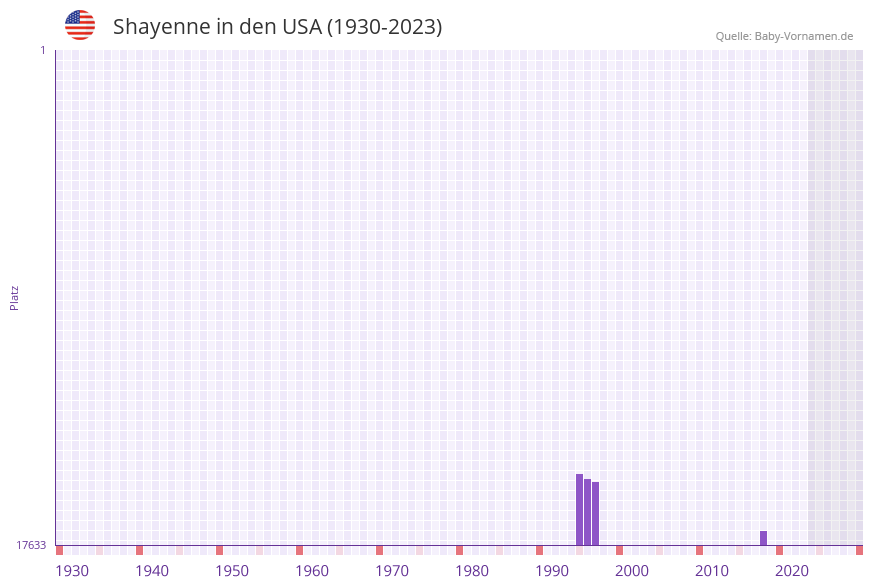Image resolution: width=873 pixels, height=587 pixels.
Task: Select the 1960 year label
Action: [313, 570]
